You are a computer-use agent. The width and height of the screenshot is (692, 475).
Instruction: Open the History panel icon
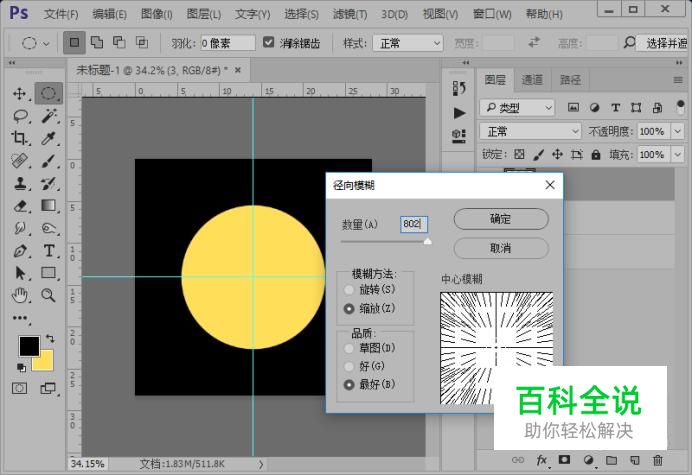[x=459, y=88]
